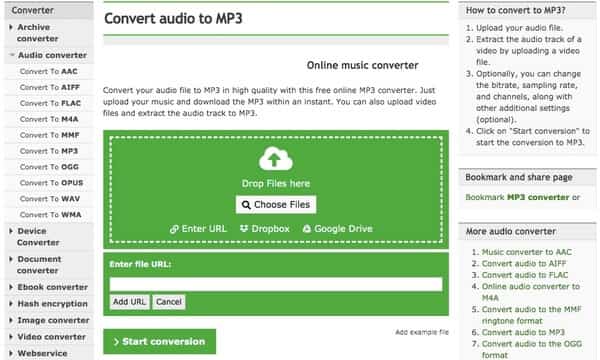Open the Convert audio to FLAC link
600x360 pixels.
(525, 275)
